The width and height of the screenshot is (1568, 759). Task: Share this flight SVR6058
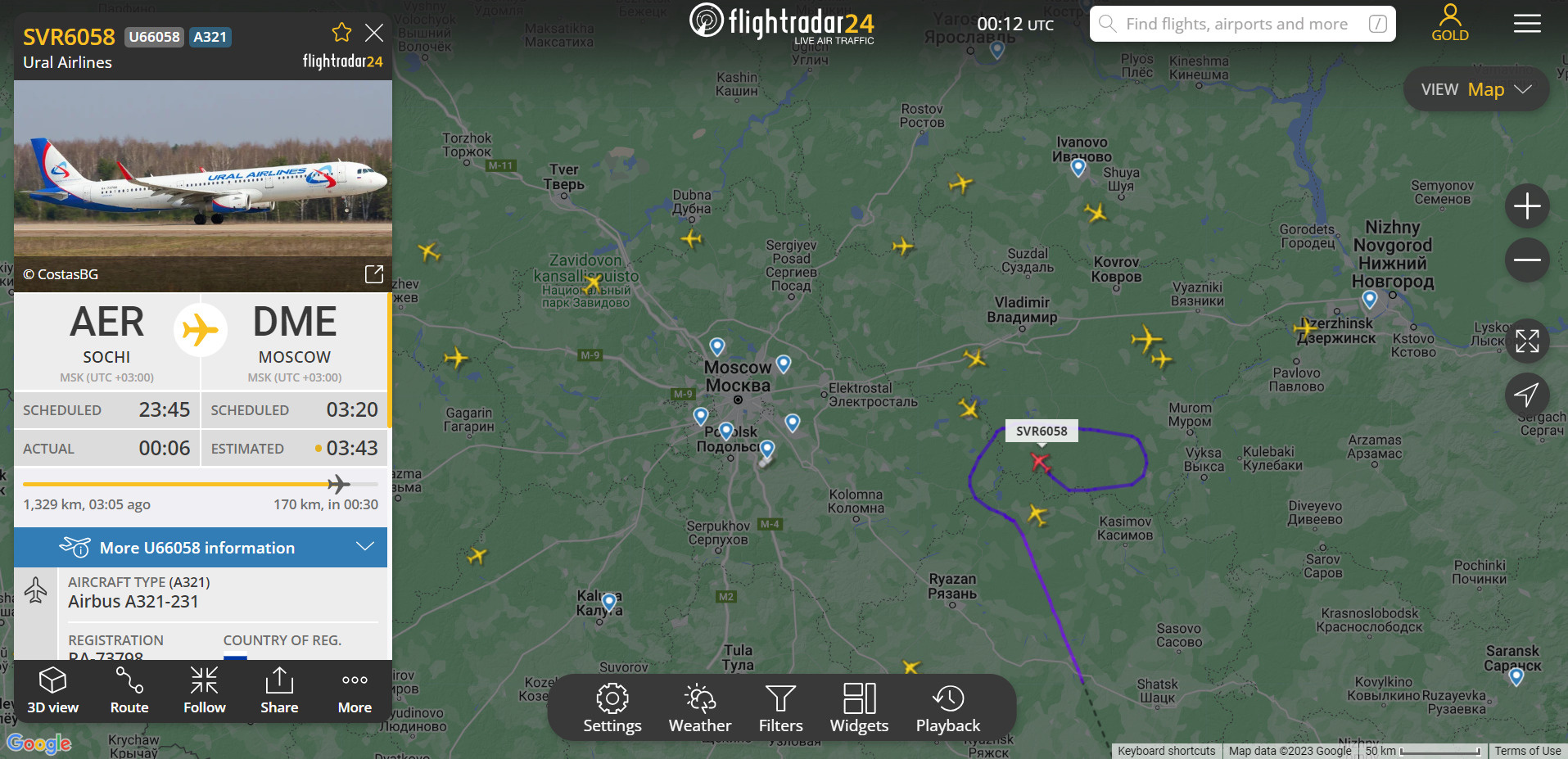point(279,691)
